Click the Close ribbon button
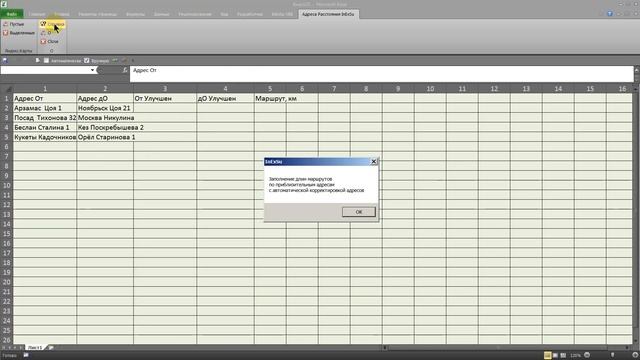Screen dimensions: 640x360 click(x=49, y=42)
